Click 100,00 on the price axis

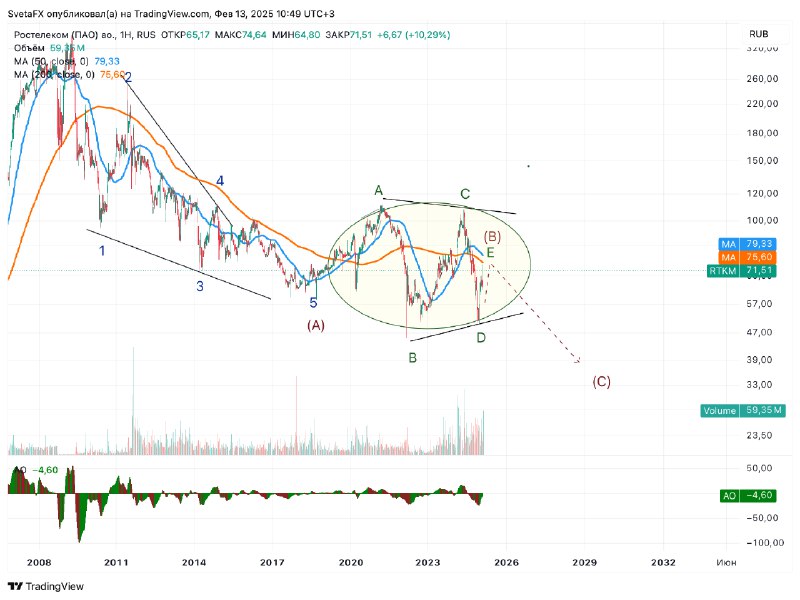[x=762, y=220]
